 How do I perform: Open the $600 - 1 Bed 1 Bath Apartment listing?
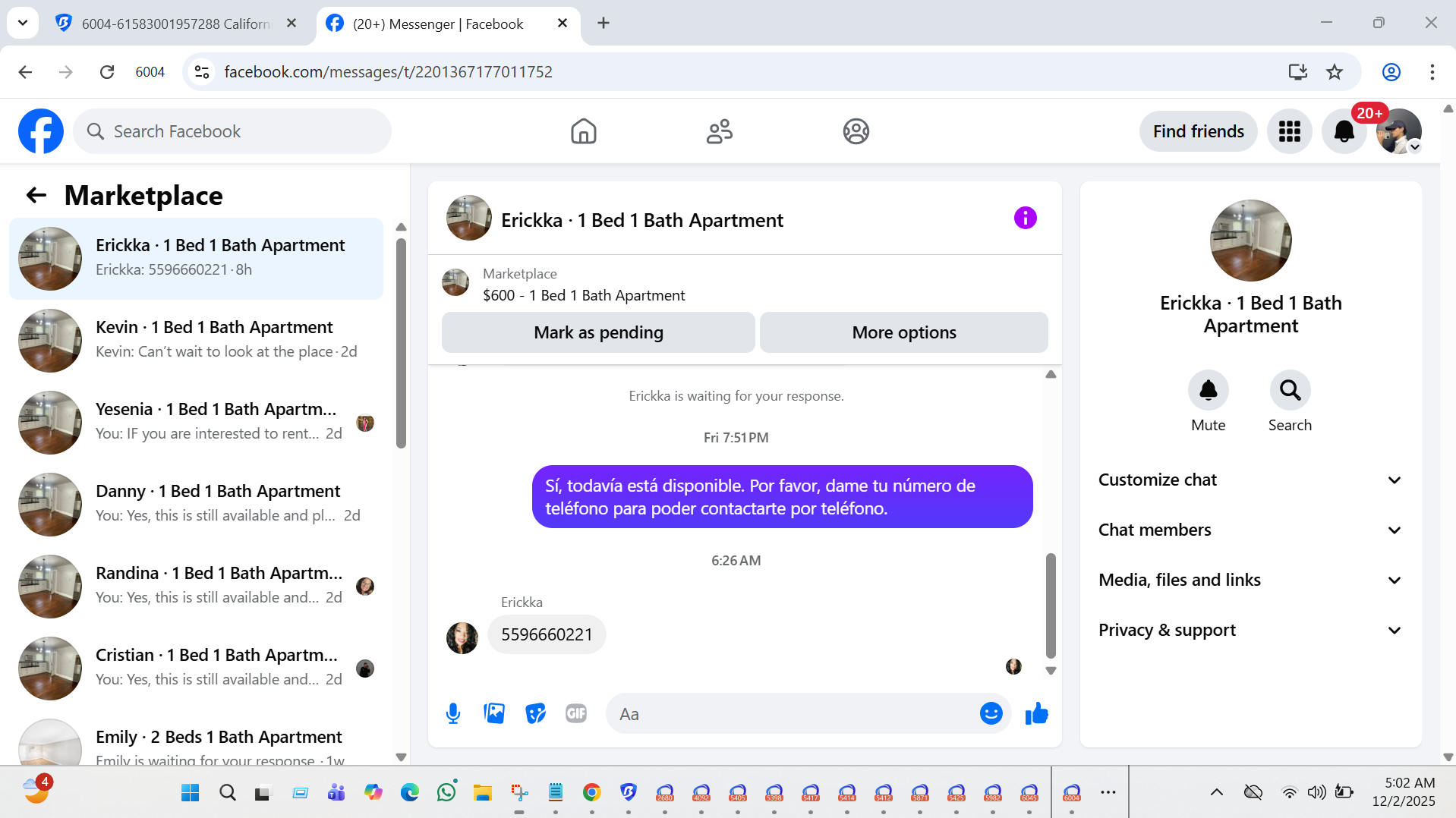pos(584,295)
